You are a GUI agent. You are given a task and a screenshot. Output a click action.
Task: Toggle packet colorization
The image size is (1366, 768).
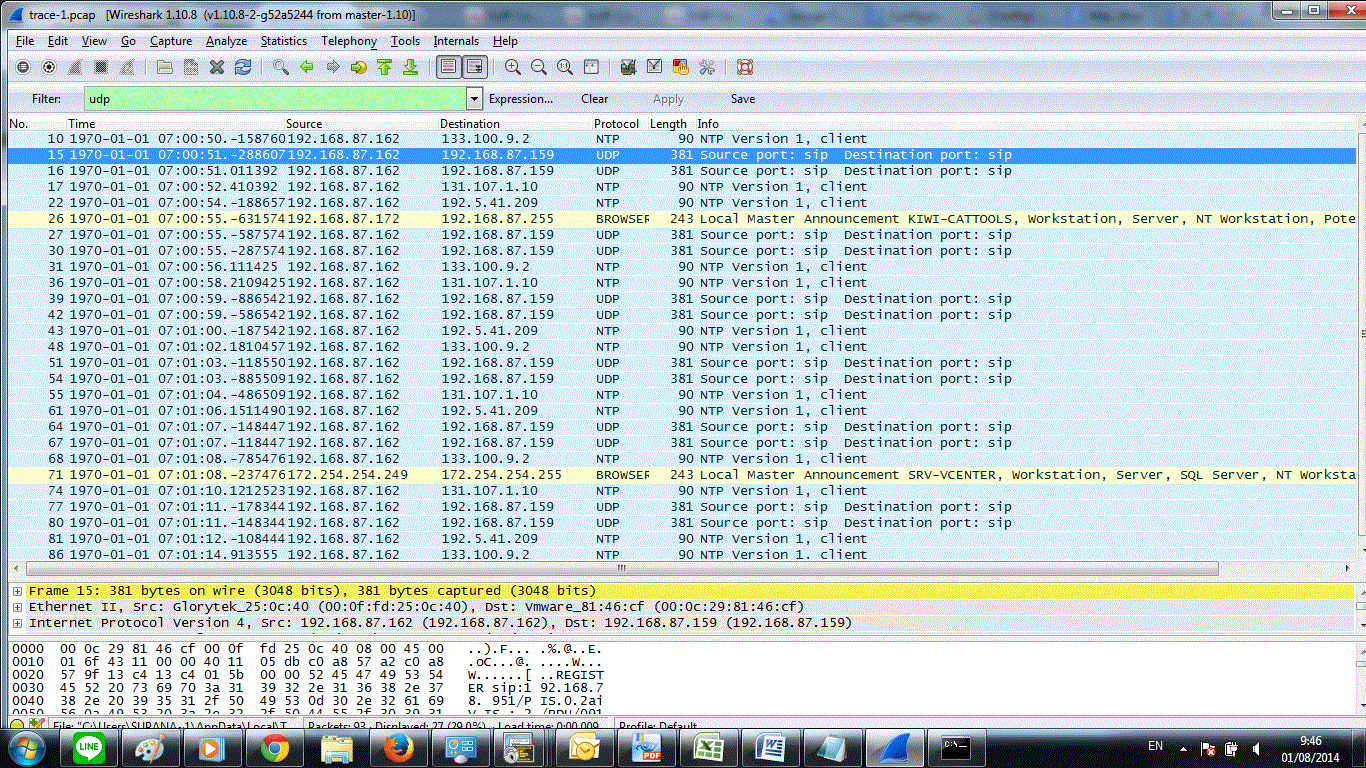pyautogui.click(x=447, y=67)
